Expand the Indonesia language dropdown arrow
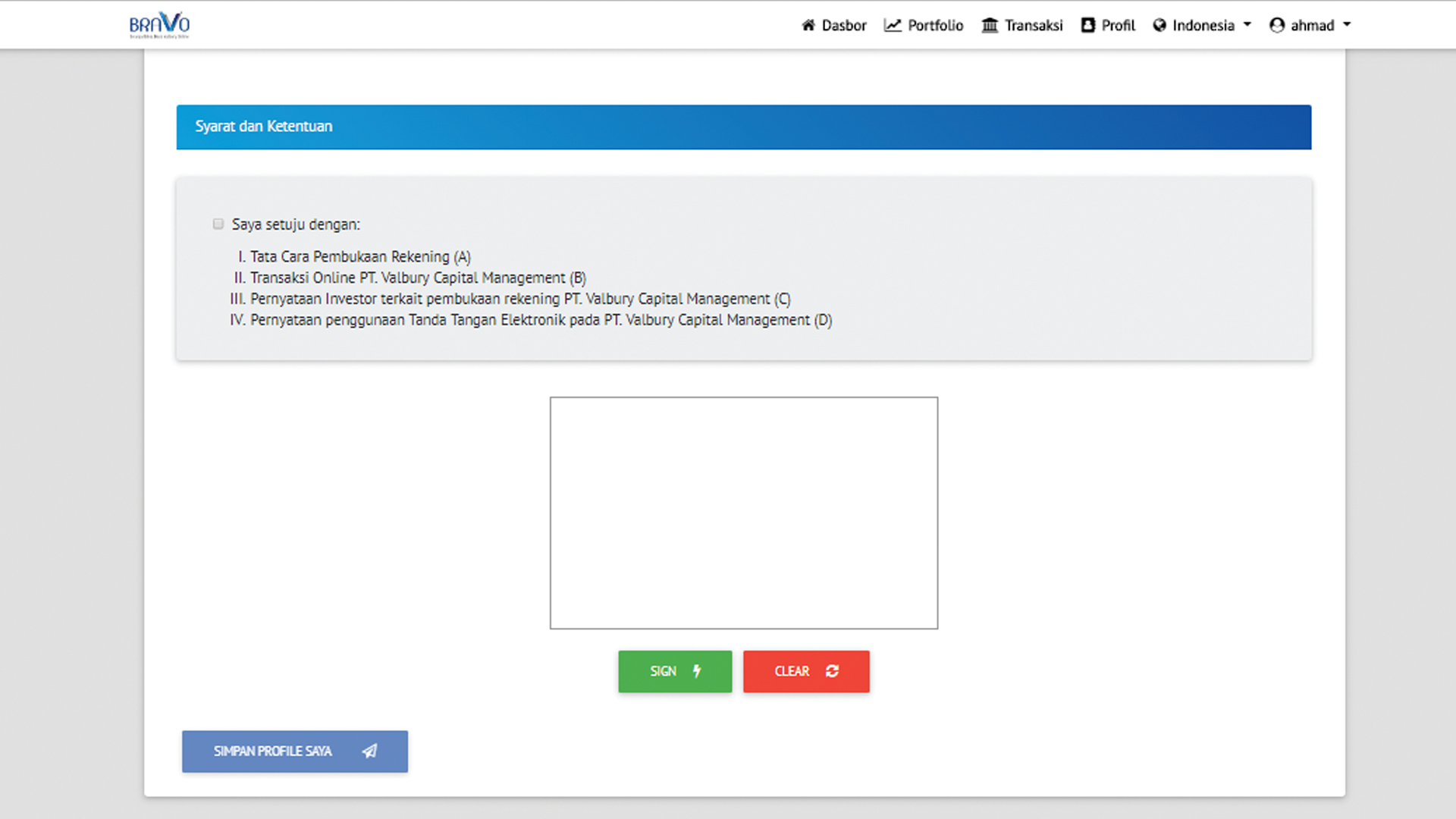 [1247, 24]
